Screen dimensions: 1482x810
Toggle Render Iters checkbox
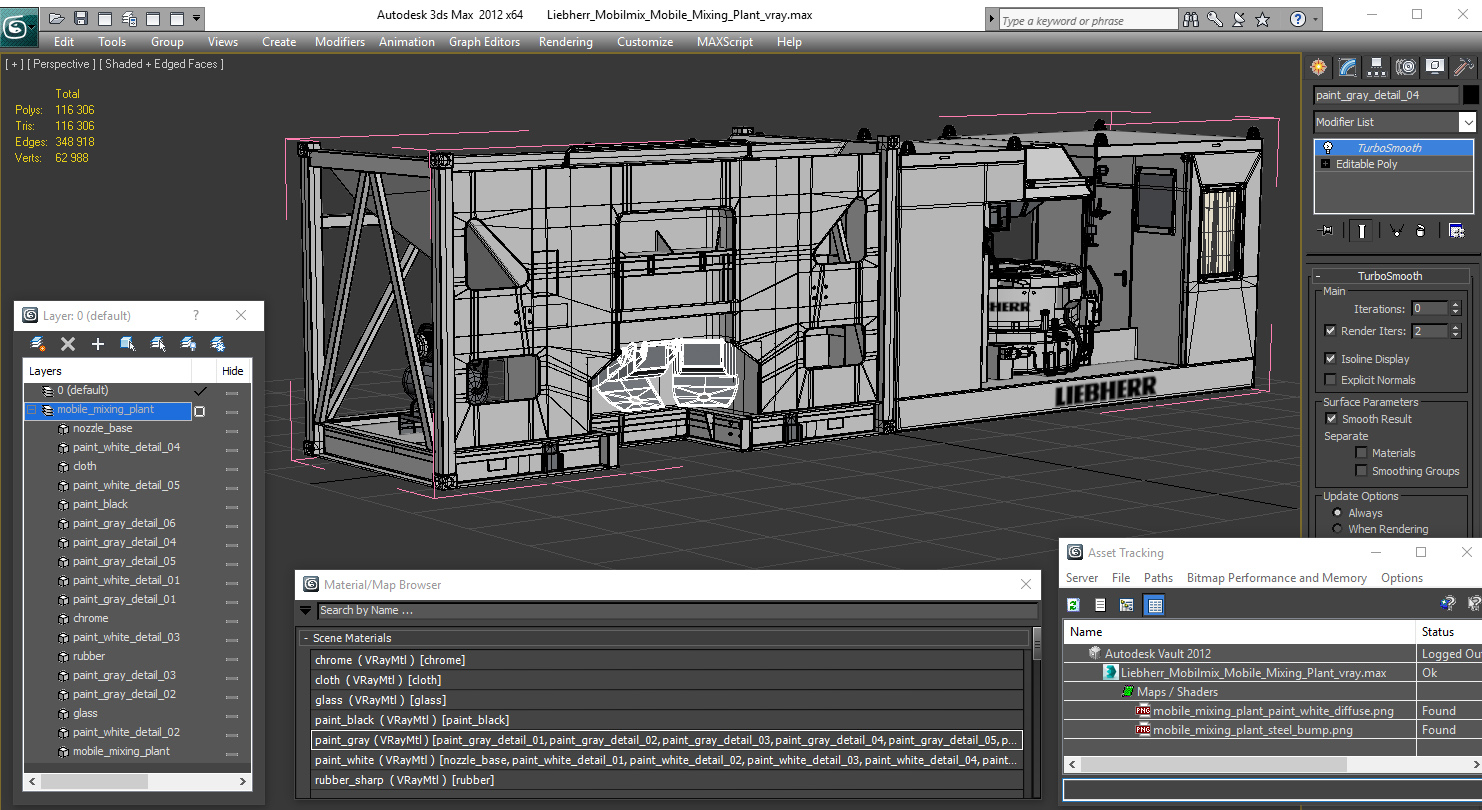point(1330,331)
